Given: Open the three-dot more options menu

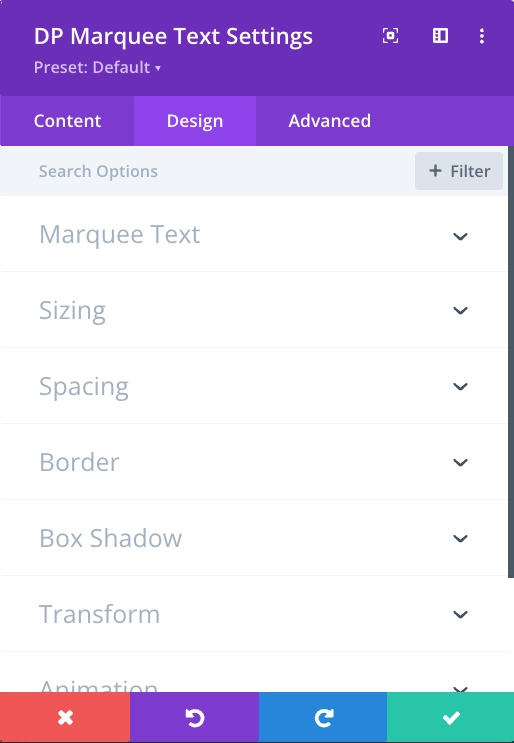Looking at the screenshot, I should pos(481,36).
